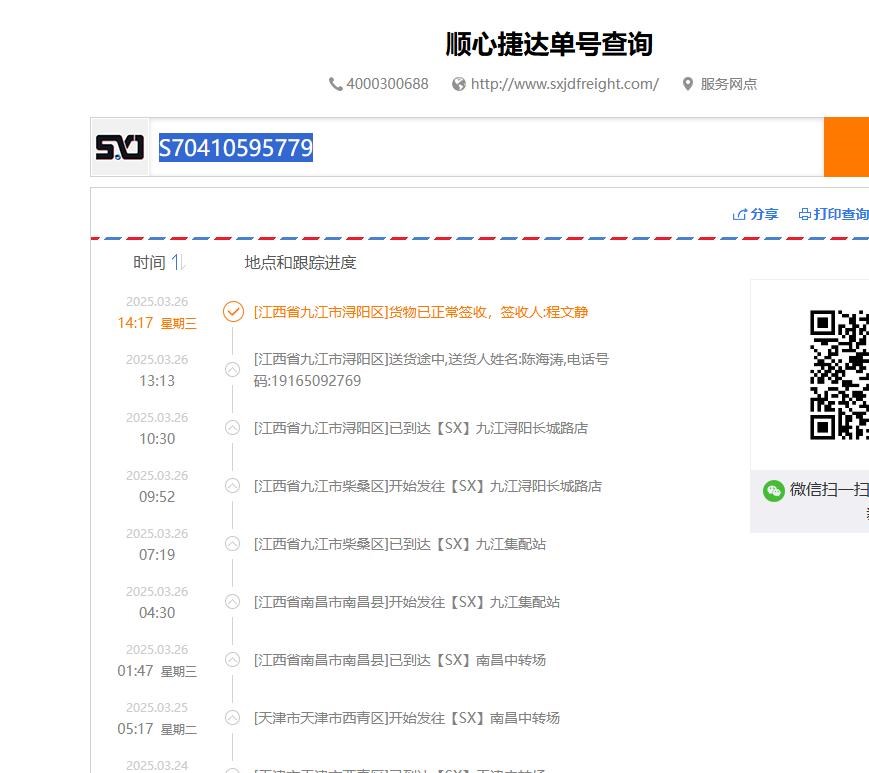This screenshot has width=869, height=773.
Task: Click the 已到达 九江集配站 entry
Action: tap(400, 544)
